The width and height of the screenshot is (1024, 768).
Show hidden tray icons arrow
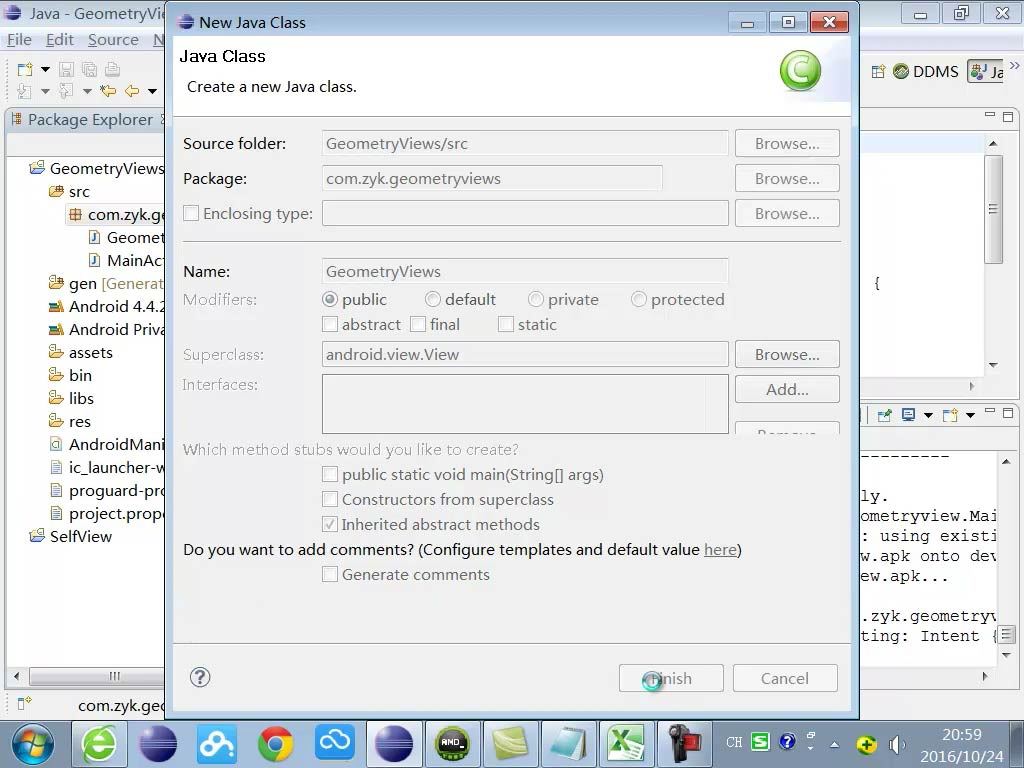835,744
